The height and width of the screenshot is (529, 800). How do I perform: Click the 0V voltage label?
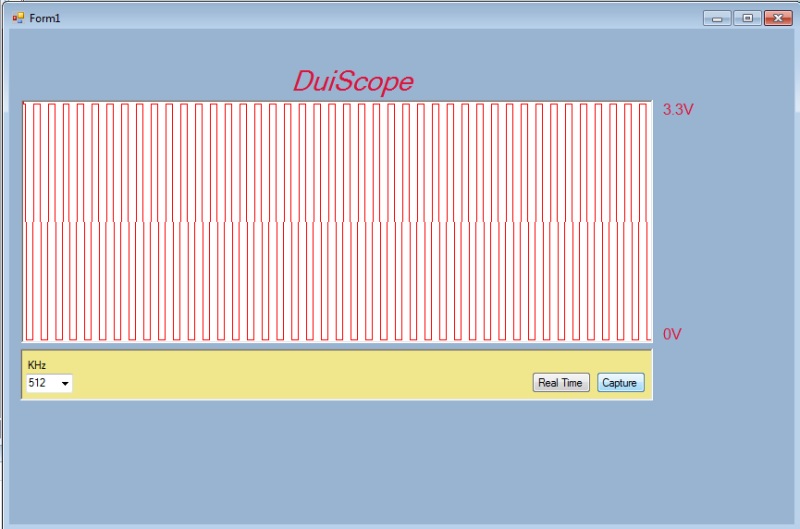coord(672,334)
